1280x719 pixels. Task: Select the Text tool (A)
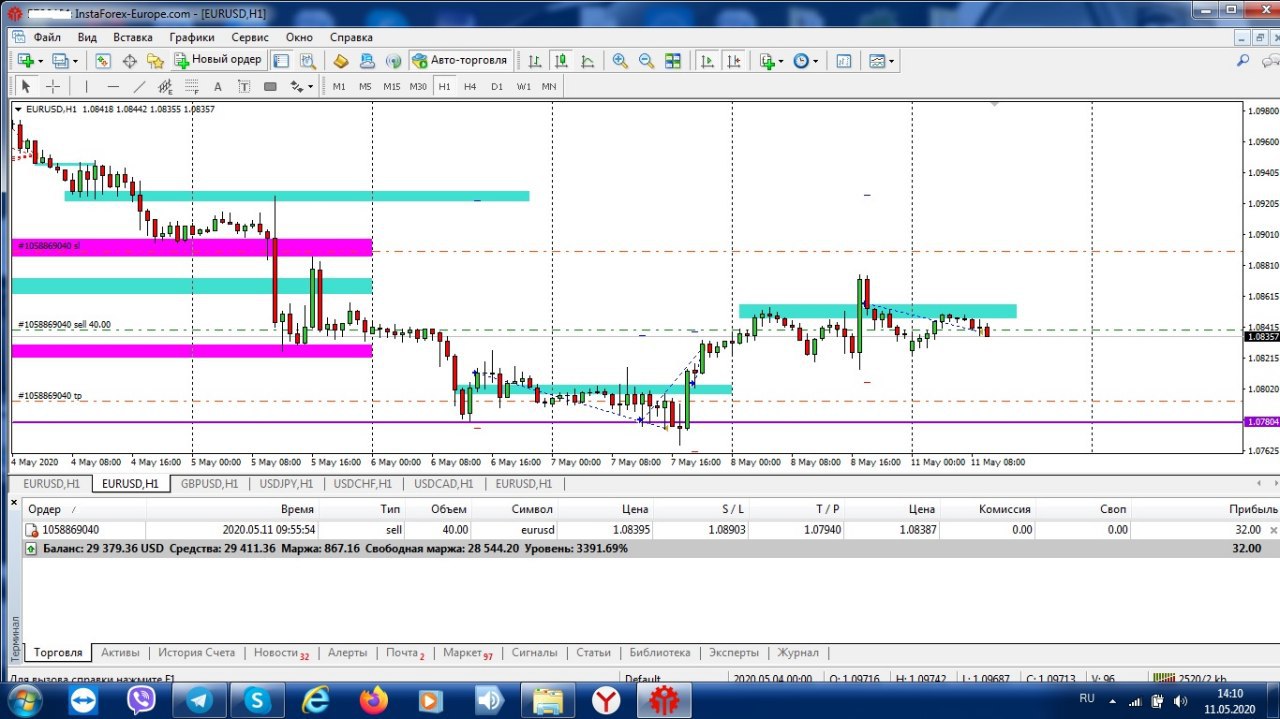click(x=217, y=86)
